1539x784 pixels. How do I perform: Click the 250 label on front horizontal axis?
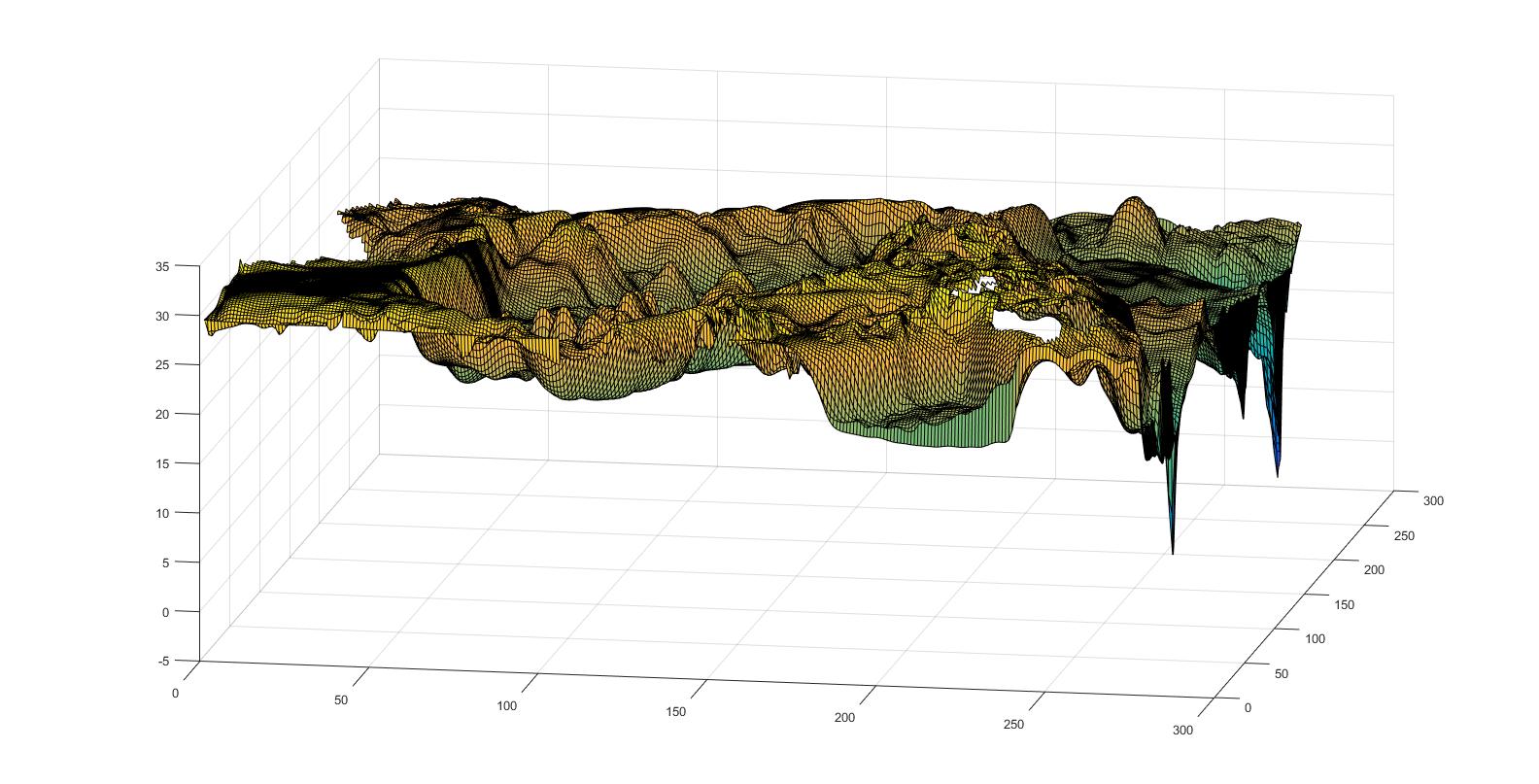[x=1013, y=725]
